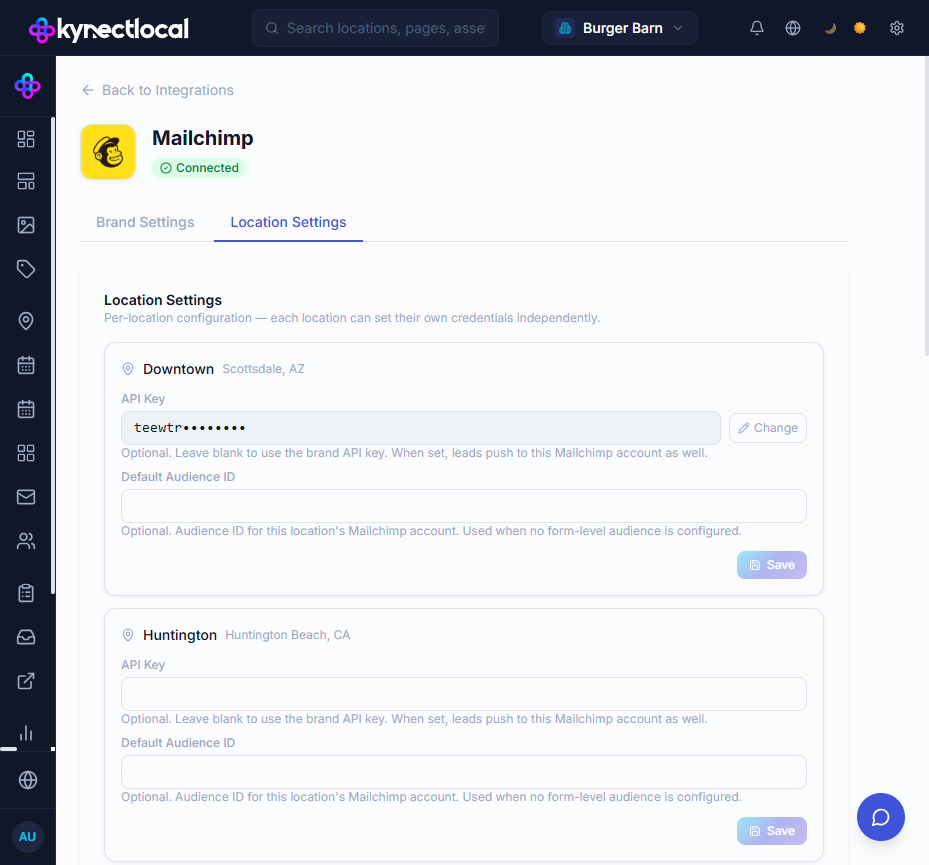
Task: Focus the search locations field
Action: point(375,28)
